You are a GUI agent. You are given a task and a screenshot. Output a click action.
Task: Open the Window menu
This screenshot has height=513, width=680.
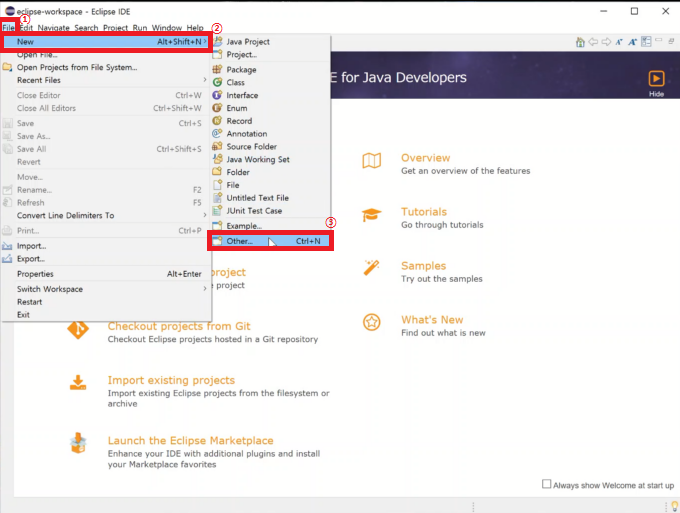(167, 28)
